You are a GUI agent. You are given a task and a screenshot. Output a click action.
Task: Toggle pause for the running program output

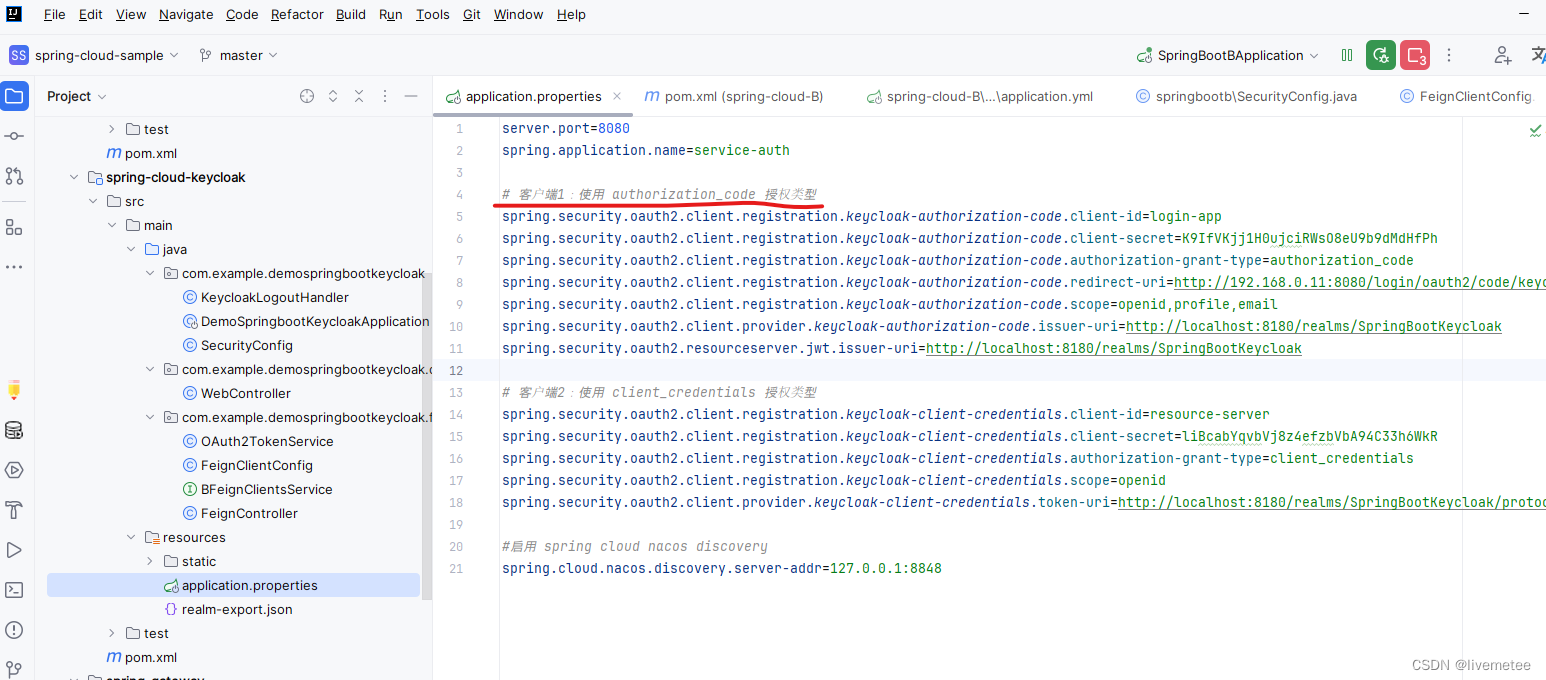1346,55
